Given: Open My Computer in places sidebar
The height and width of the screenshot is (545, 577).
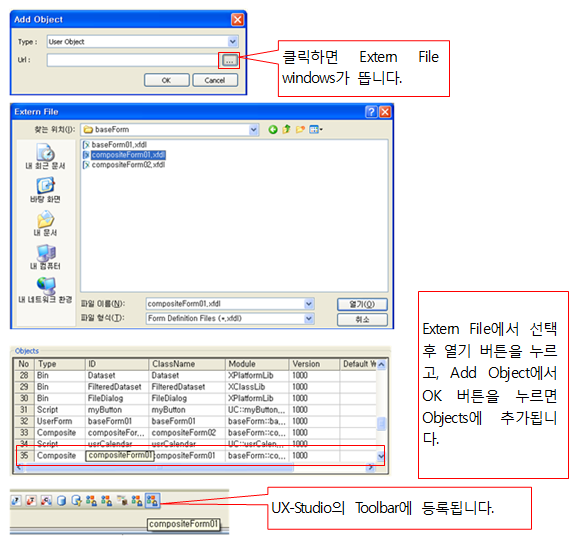Looking at the screenshot, I should pyautogui.click(x=45, y=257).
